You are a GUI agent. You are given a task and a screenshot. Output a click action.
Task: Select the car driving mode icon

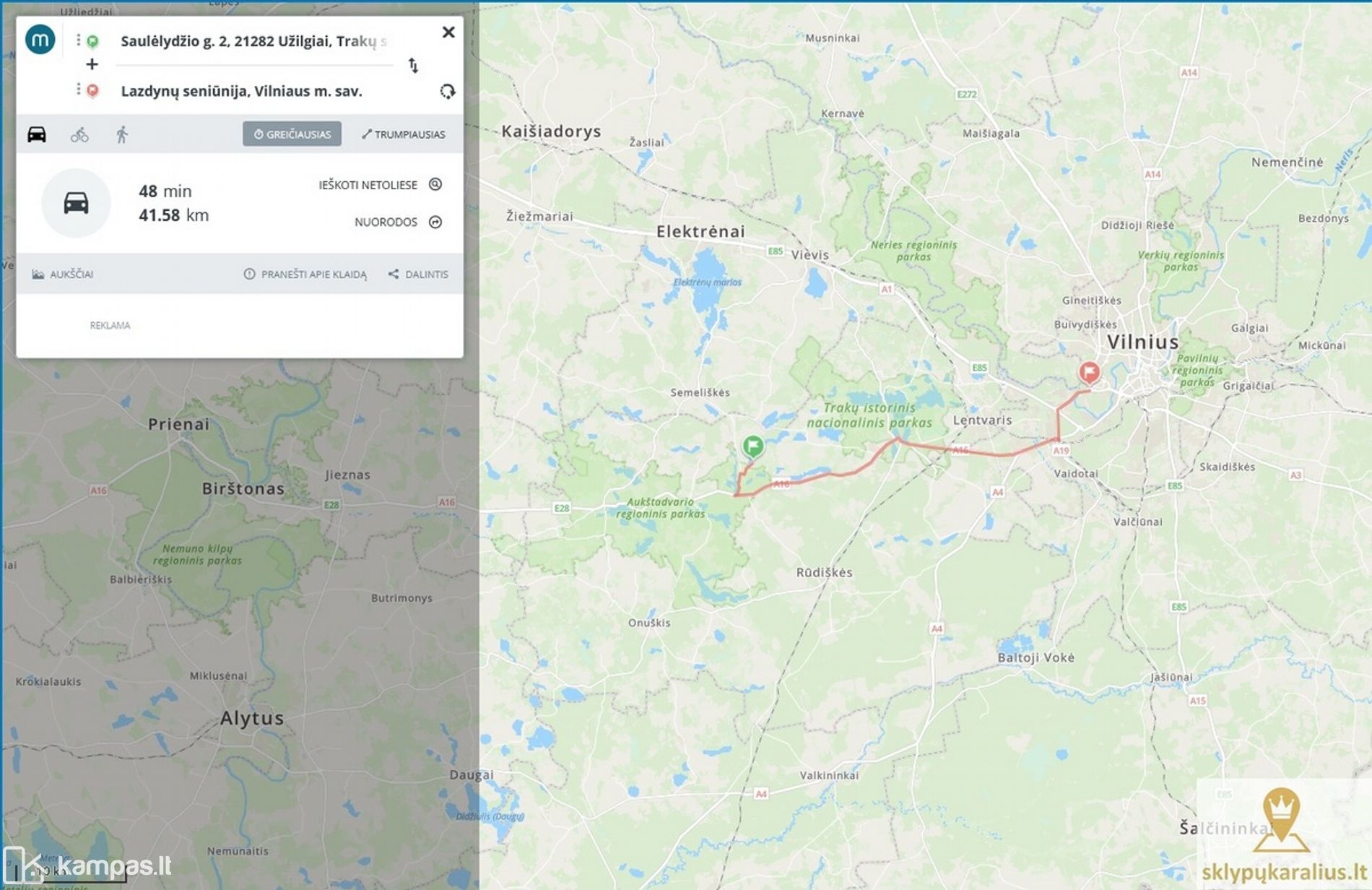37,134
